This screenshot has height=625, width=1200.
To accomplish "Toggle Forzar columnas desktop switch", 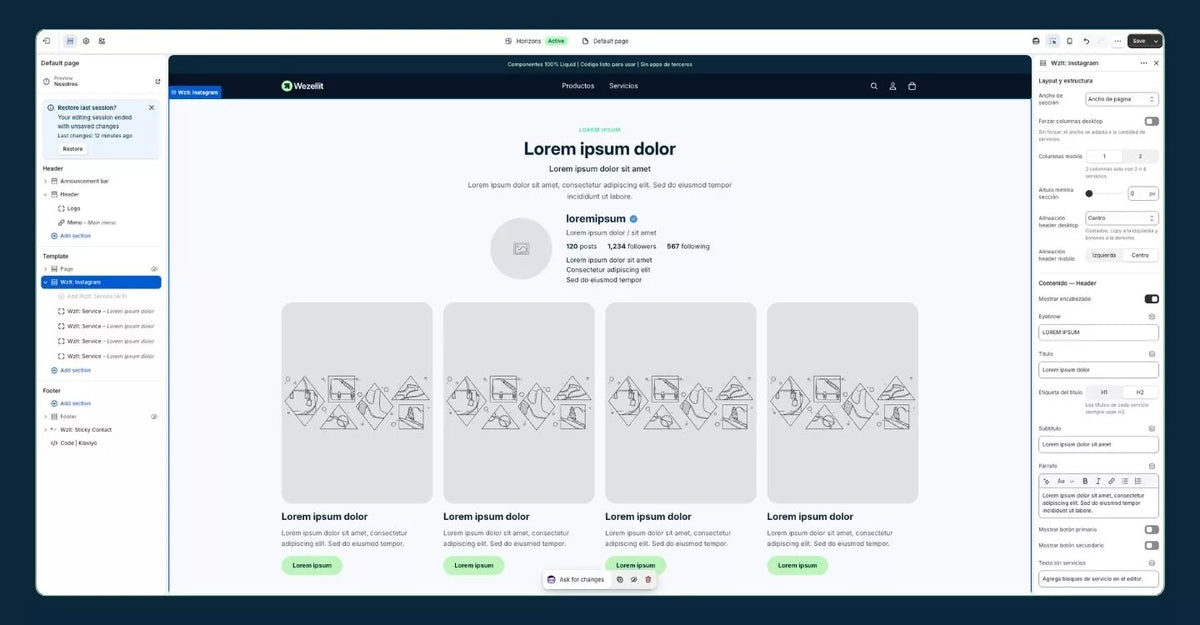I will [x=1152, y=121].
